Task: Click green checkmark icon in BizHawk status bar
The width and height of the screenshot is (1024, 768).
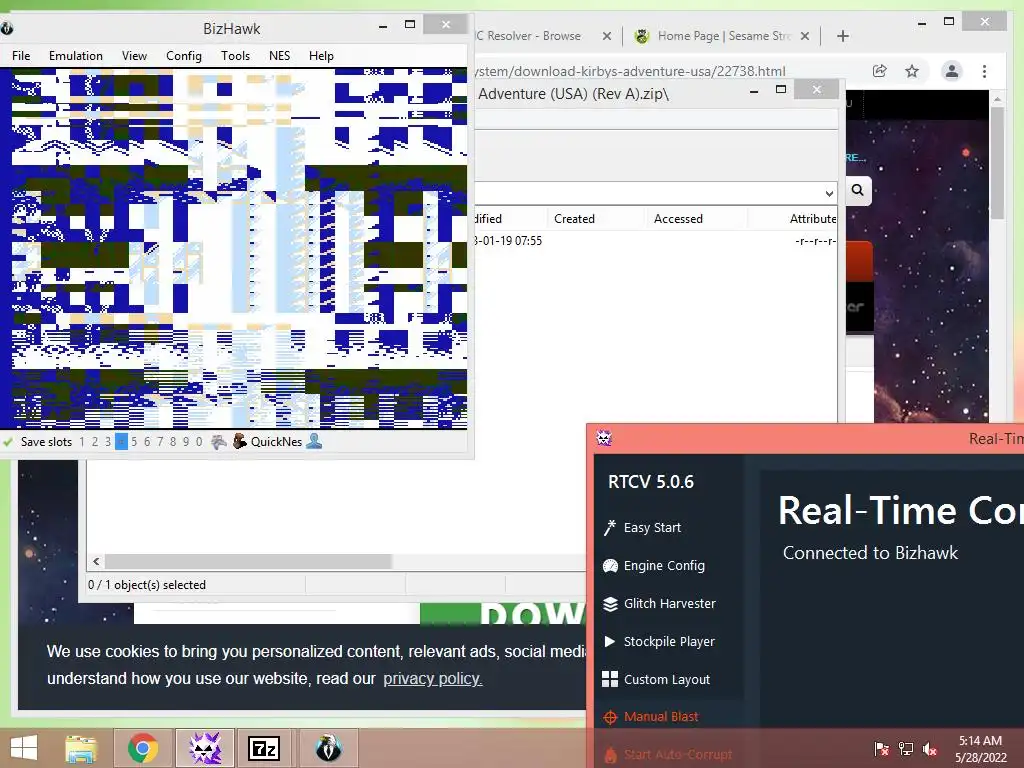Action: pyautogui.click(x=8, y=441)
